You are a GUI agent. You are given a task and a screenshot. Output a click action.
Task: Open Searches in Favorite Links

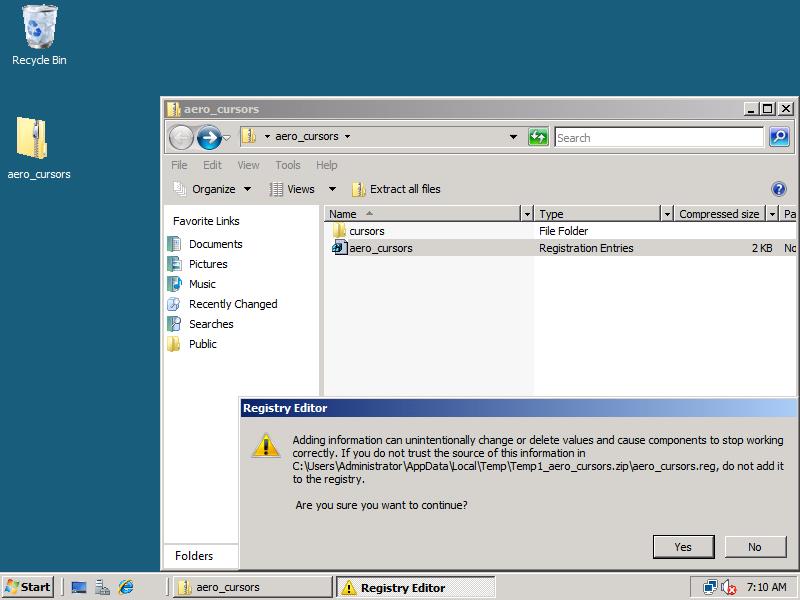click(x=211, y=323)
